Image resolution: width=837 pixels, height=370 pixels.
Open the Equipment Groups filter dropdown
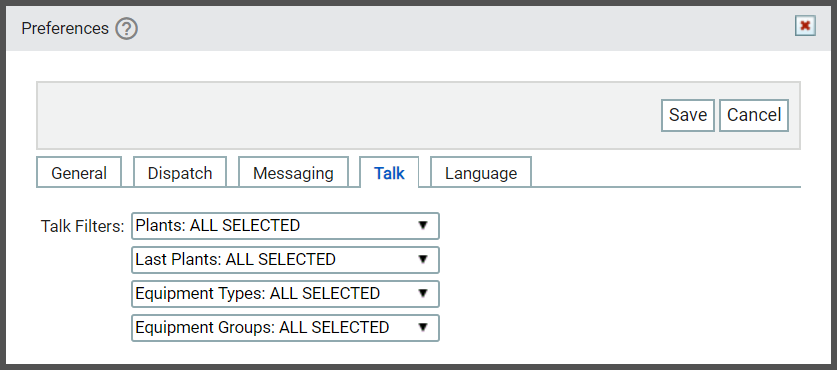click(285, 328)
